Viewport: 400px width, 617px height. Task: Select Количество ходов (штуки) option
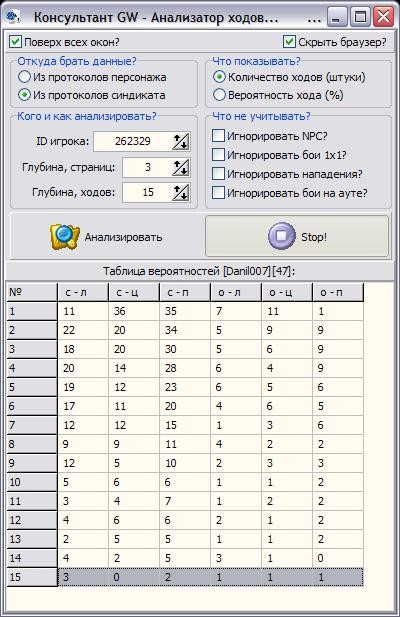coord(219,77)
